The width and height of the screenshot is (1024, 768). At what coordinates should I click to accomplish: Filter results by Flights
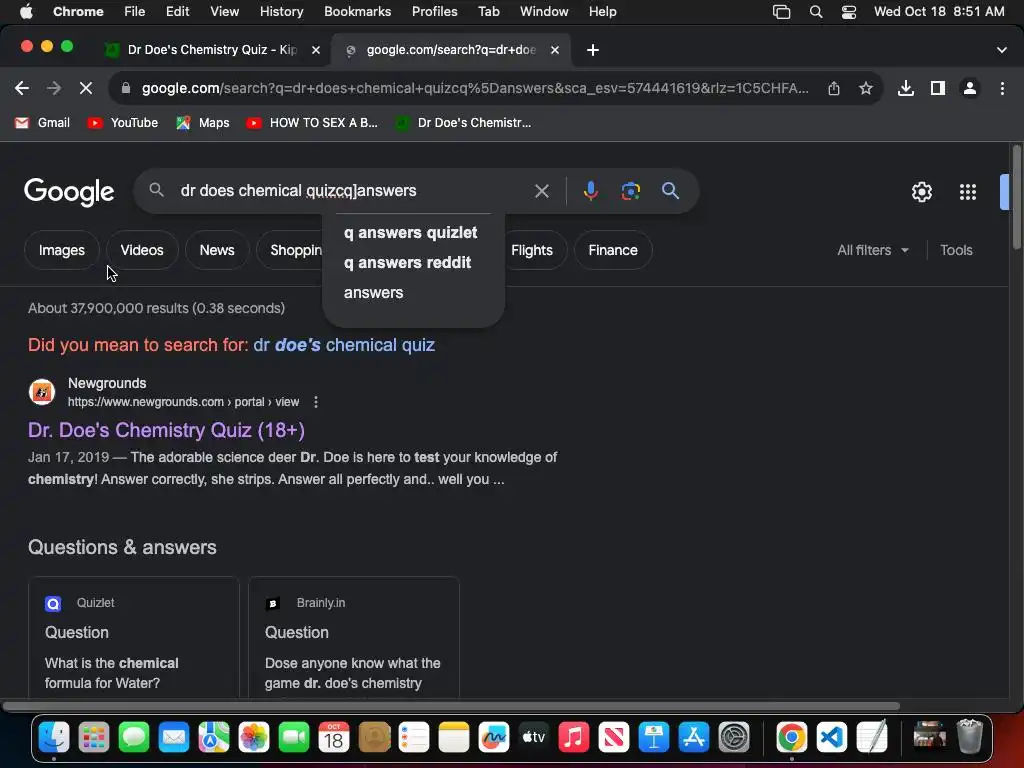pyautogui.click(x=532, y=250)
